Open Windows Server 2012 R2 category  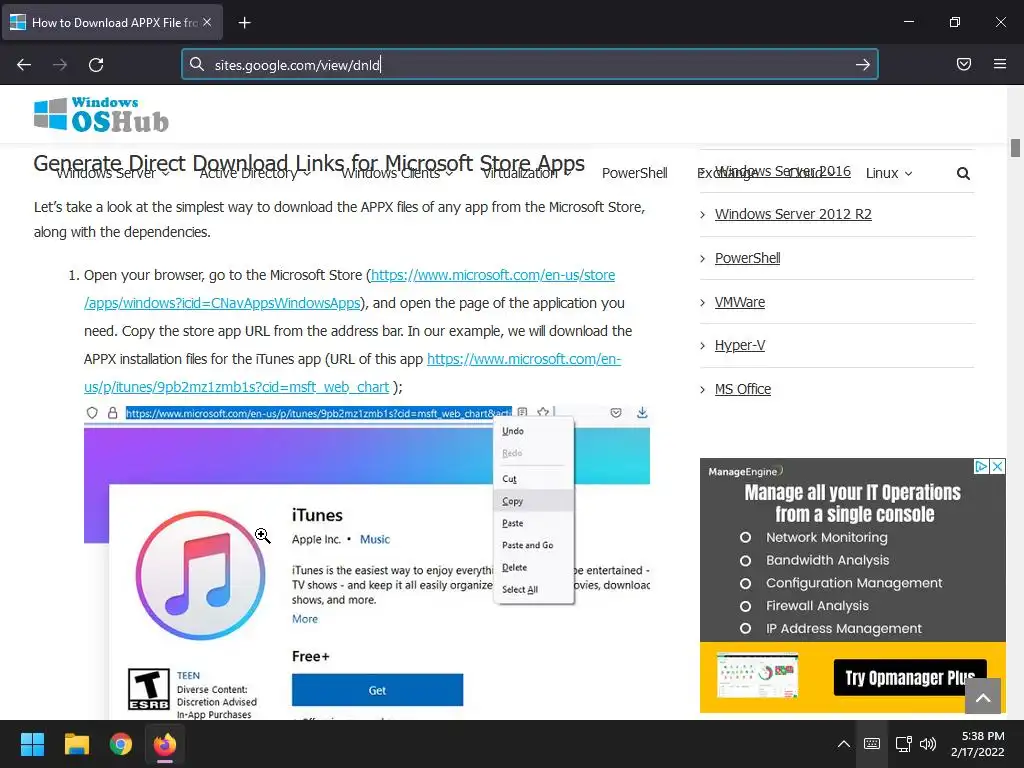793,214
